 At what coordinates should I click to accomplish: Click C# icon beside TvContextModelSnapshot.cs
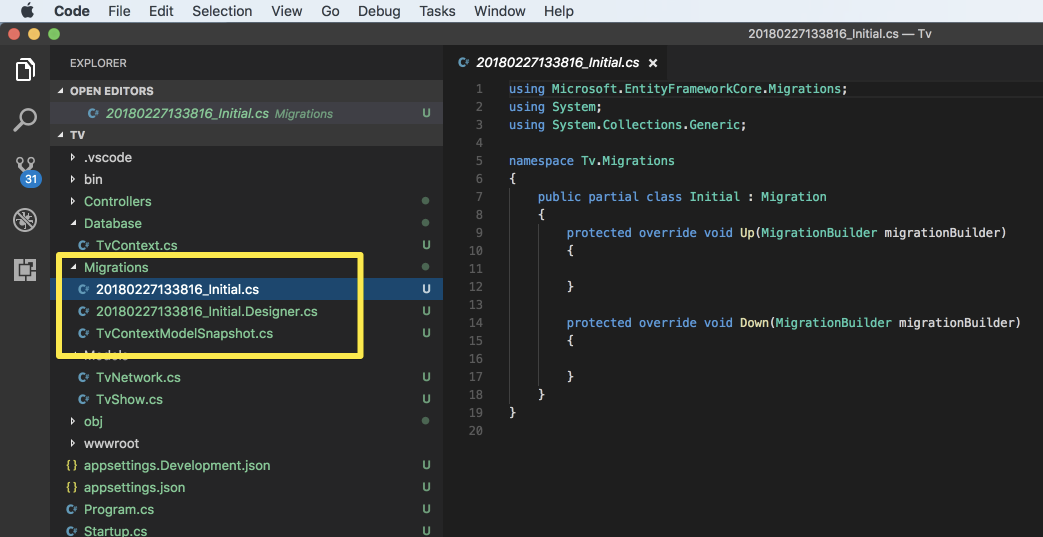click(x=84, y=333)
